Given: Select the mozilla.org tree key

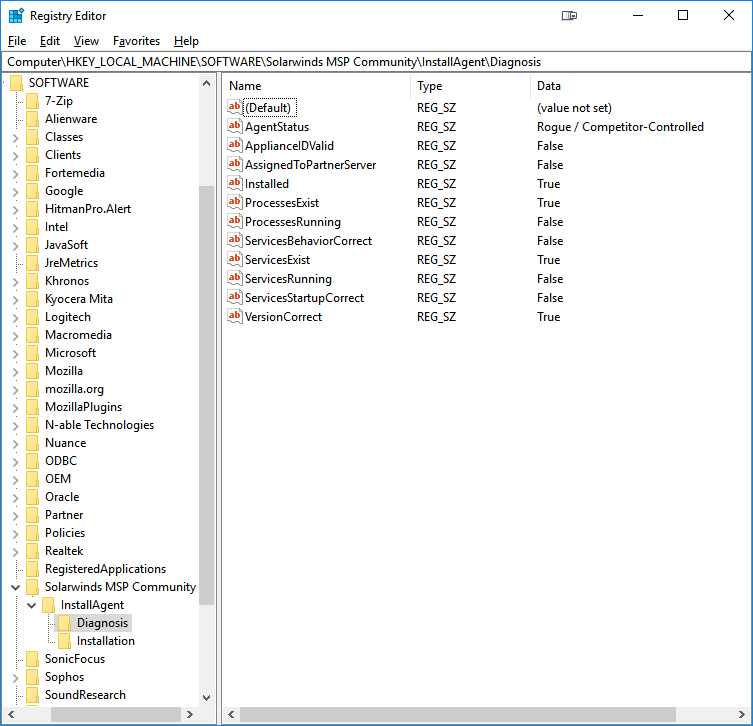Looking at the screenshot, I should pyautogui.click(x=74, y=389).
